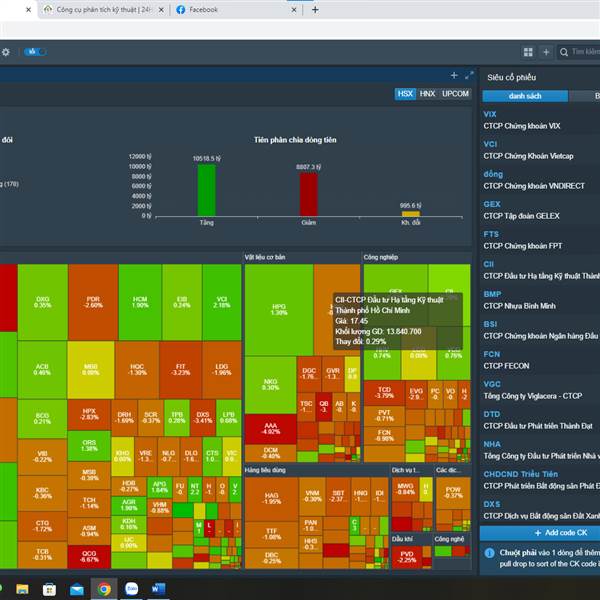Image resolution: width=600 pixels, height=600 pixels.
Task: Click the QCG -6.67% heatmap tile
Action: (x=89, y=557)
